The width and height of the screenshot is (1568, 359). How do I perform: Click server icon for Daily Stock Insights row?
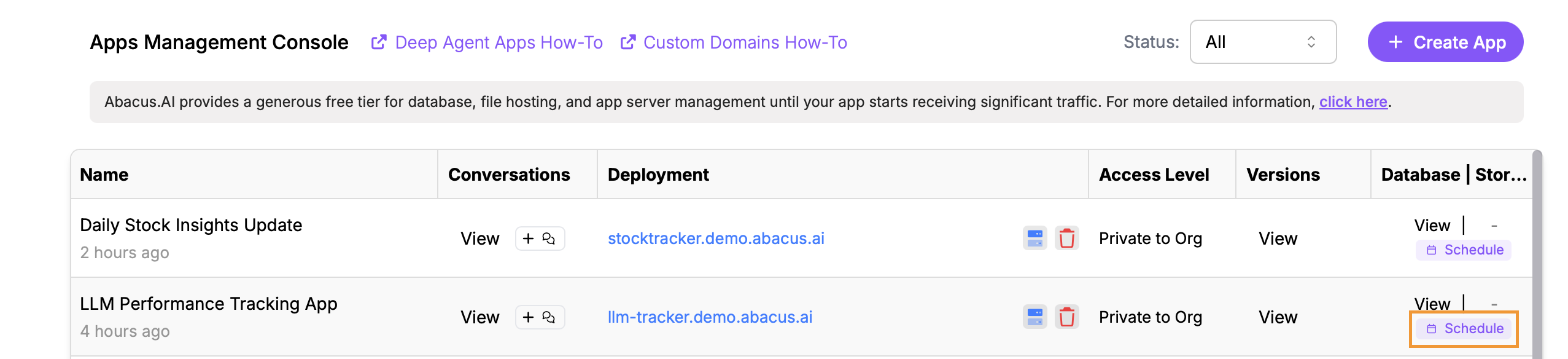click(1034, 238)
